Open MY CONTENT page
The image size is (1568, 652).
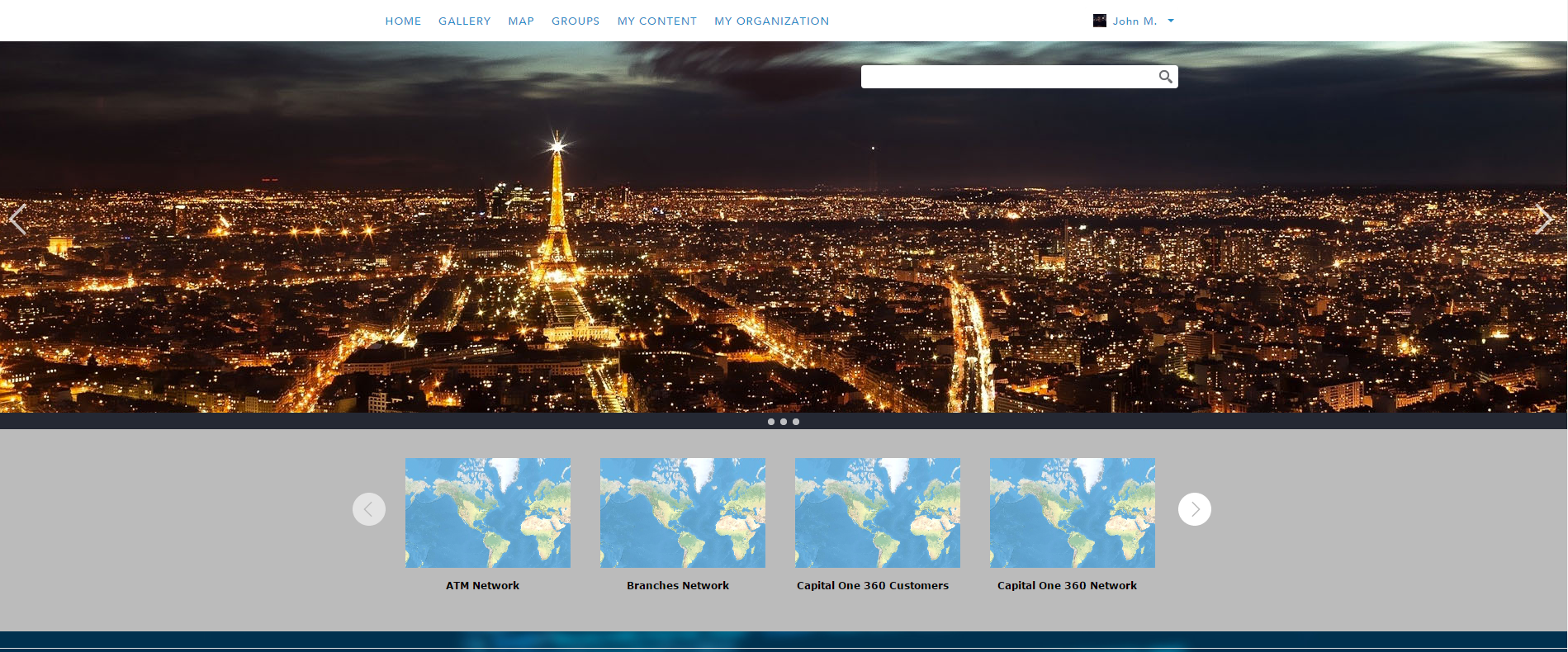pyautogui.click(x=657, y=21)
